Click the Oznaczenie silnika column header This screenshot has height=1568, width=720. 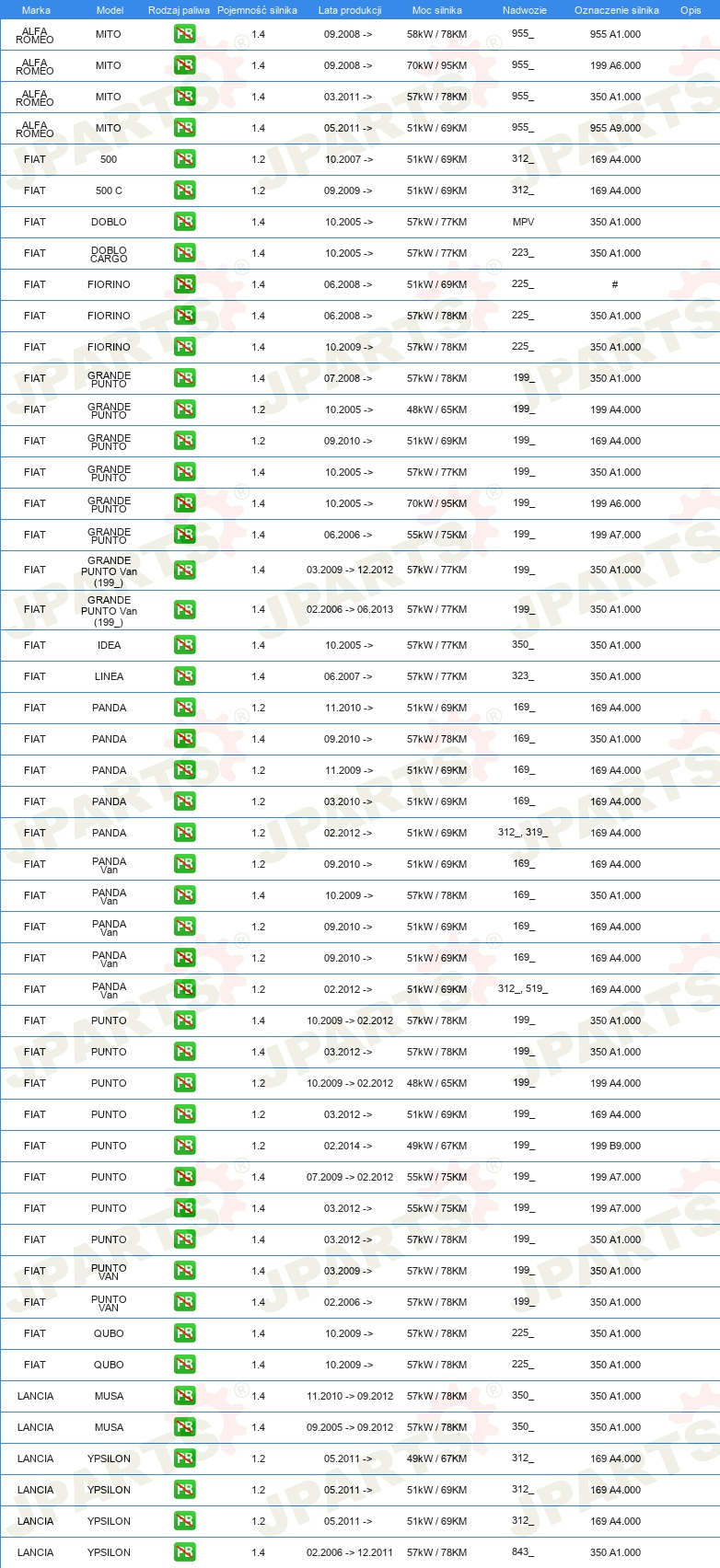pyautogui.click(x=617, y=10)
